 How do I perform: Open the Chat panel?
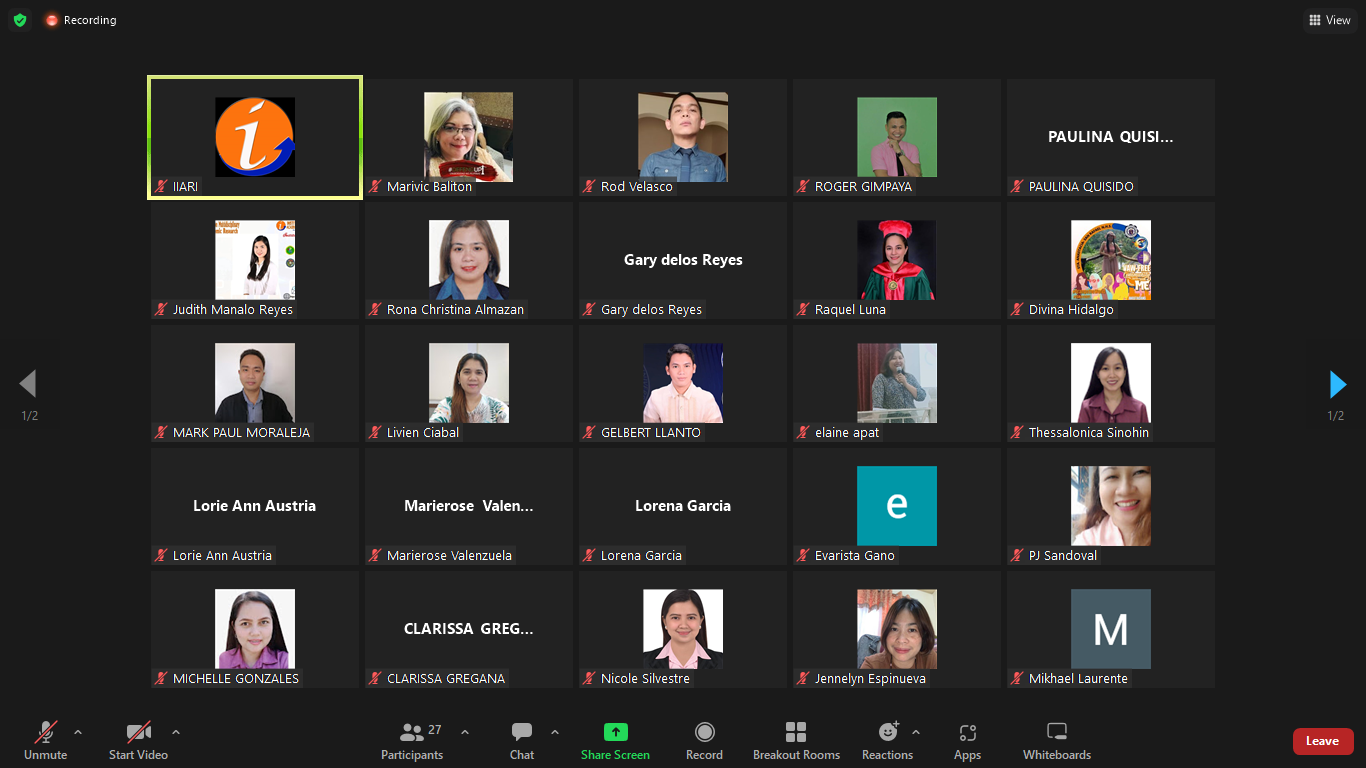[521, 733]
